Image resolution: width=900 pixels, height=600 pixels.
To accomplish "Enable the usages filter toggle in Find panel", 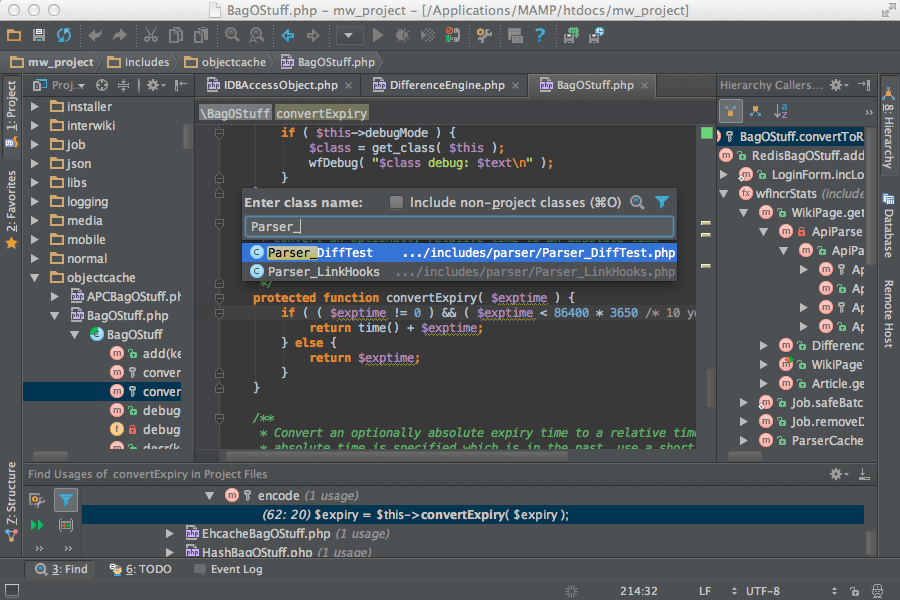I will [x=66, y=500].
